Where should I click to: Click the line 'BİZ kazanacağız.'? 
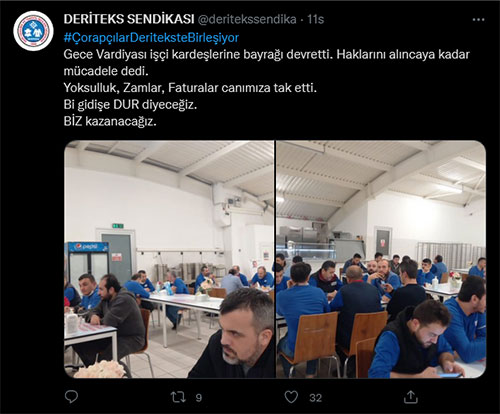click(110, 121)
